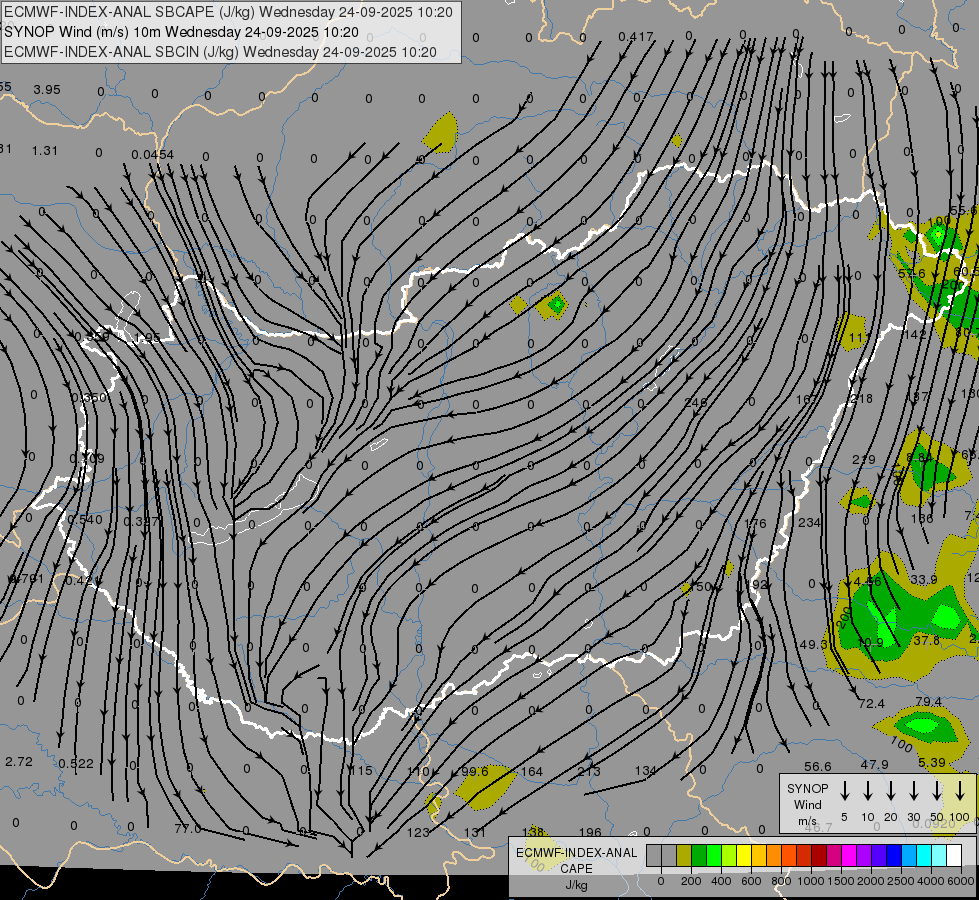Screen dimensions: 979x900
Task: Click the 79.4 value on map
Action: tap(928, 702)
